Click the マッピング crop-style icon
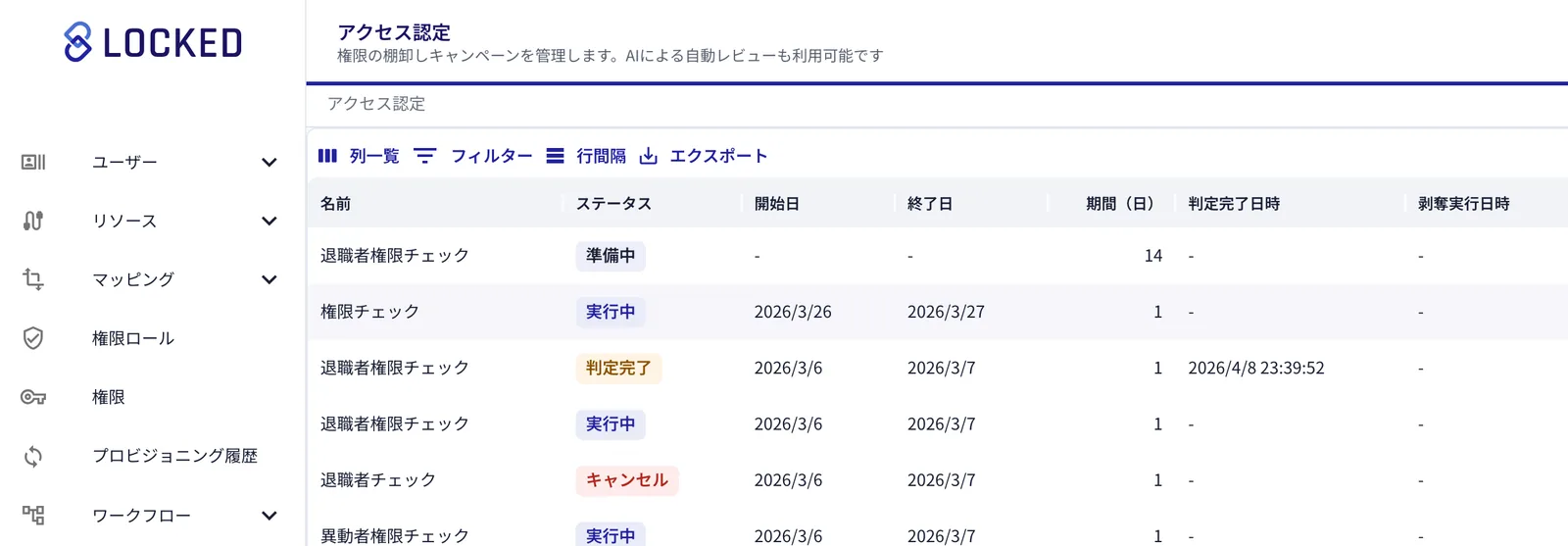 click(x=33, y=279)
